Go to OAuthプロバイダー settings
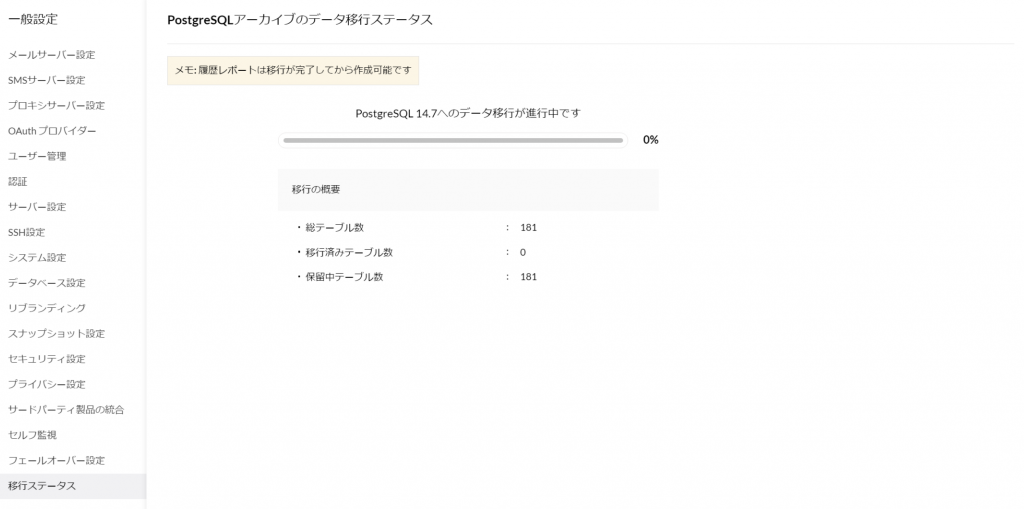This screenshot has width=1024, height=509. 52,131
